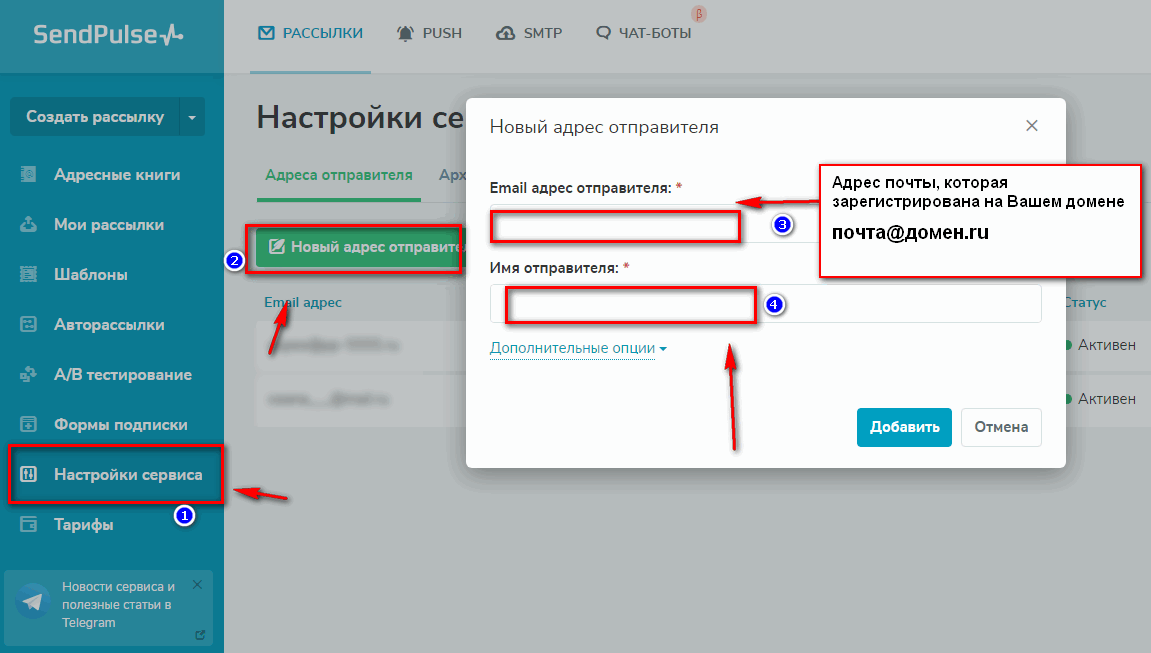Click the Статус column header
Image resolution: width=1151 pixels, height=653 pixels.
pos(1085,302)
